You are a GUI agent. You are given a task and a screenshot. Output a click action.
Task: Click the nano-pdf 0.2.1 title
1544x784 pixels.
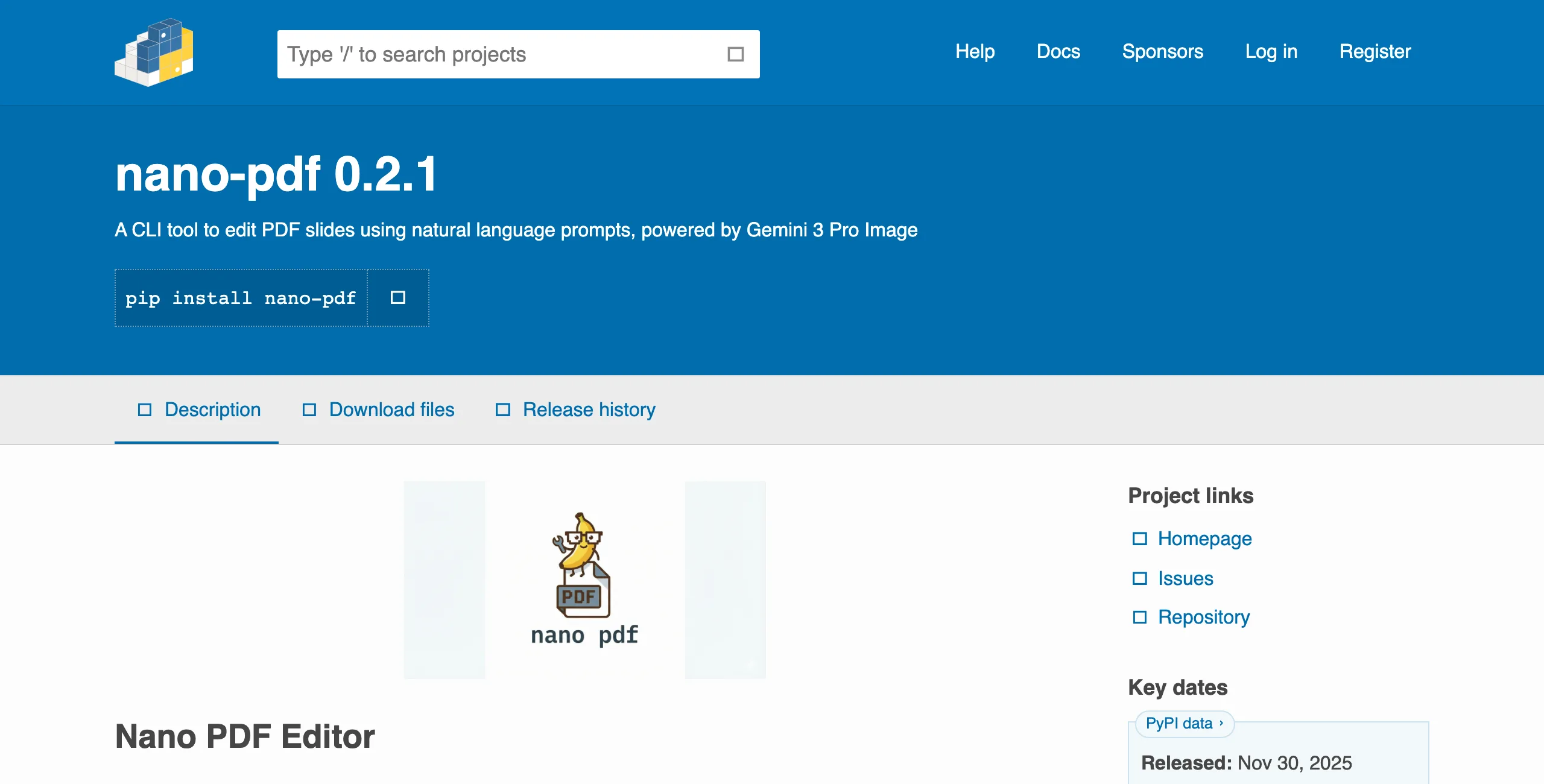276,174
